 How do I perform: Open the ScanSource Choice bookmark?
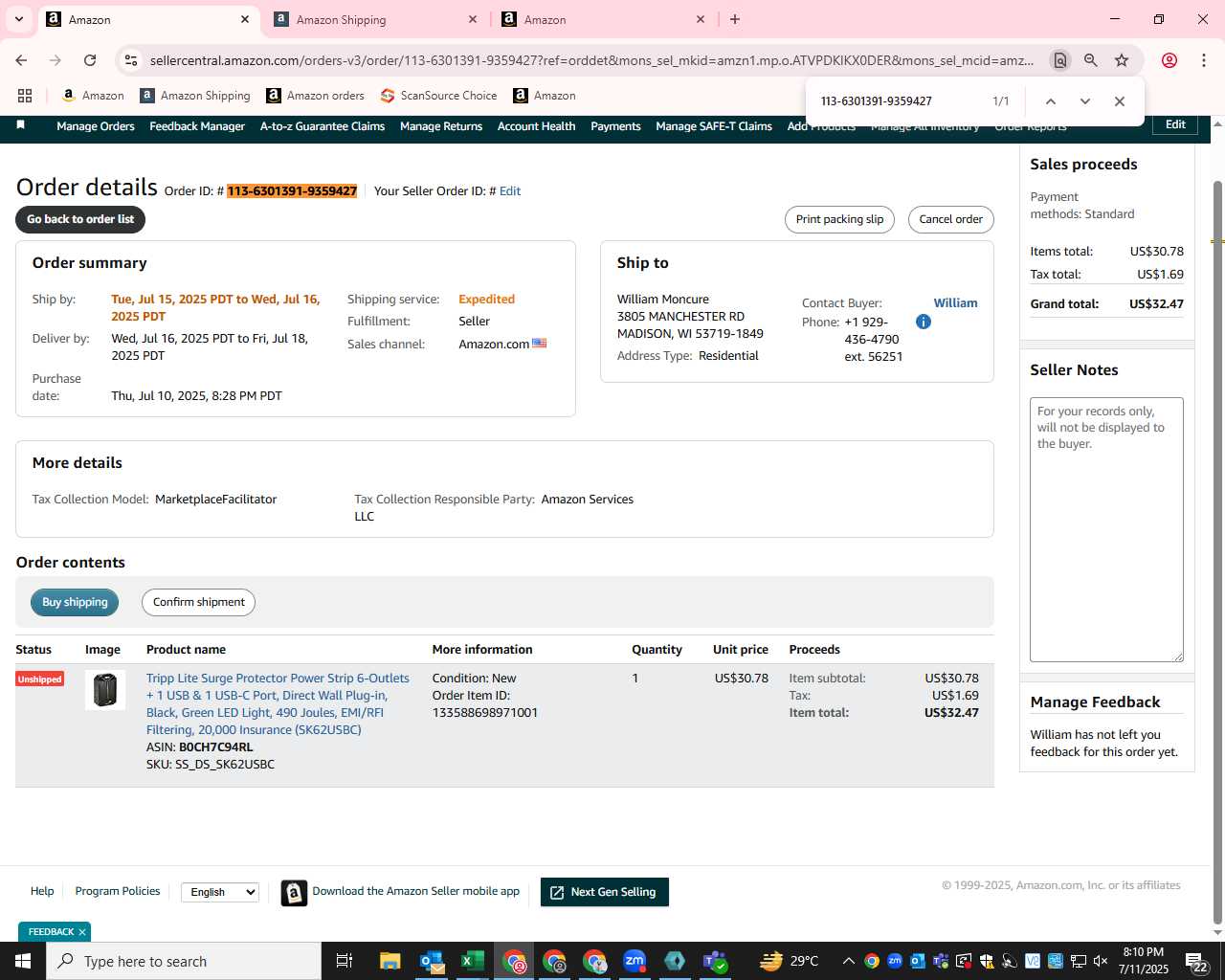(x=438, y=96)
